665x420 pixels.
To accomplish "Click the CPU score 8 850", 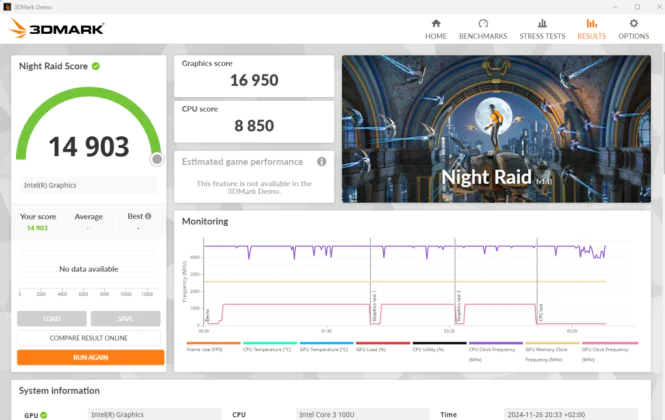I will point(254,126).
